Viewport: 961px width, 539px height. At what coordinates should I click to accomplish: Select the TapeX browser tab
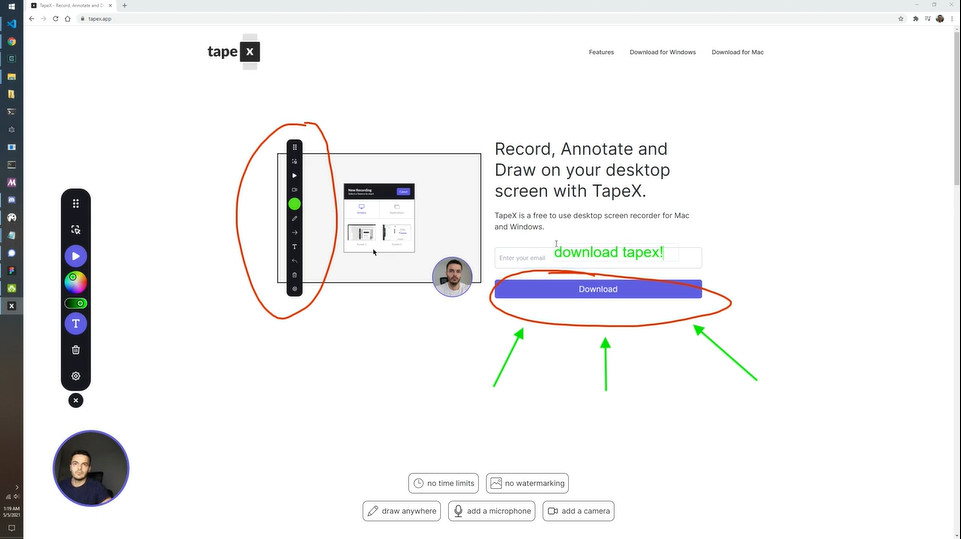coord(71,6)
